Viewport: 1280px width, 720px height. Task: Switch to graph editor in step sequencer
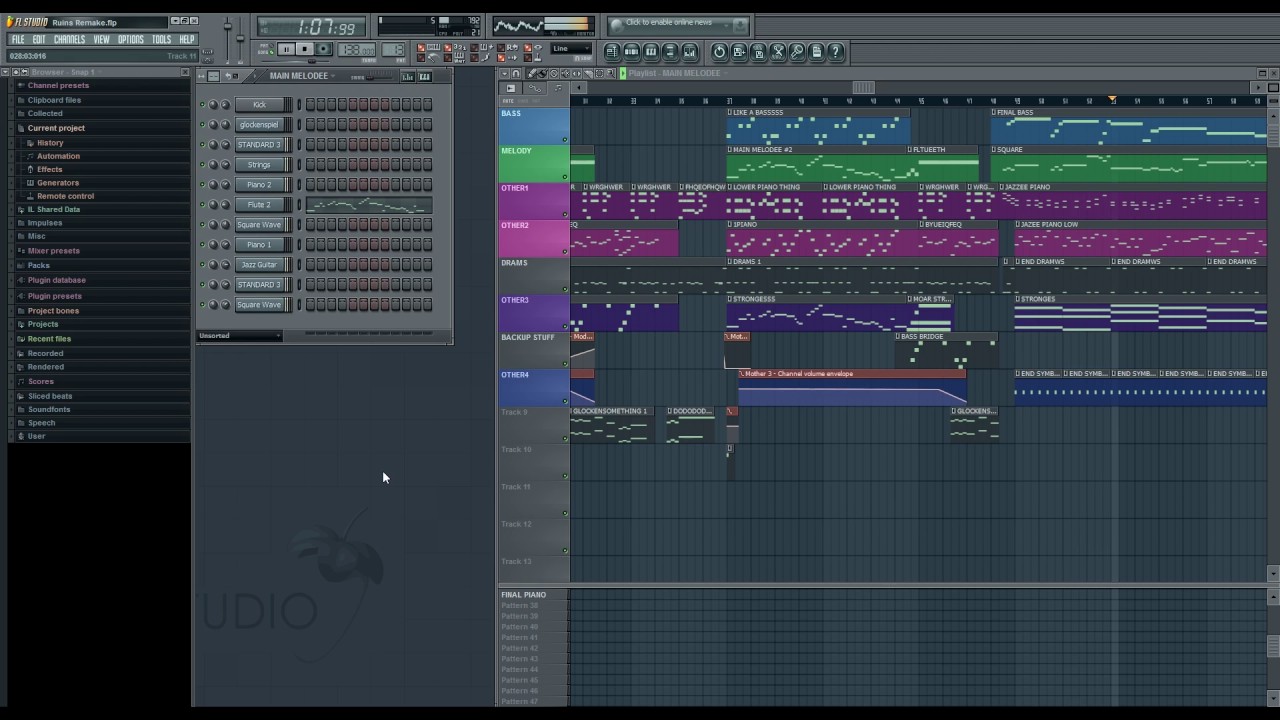[x=408, y=77]
